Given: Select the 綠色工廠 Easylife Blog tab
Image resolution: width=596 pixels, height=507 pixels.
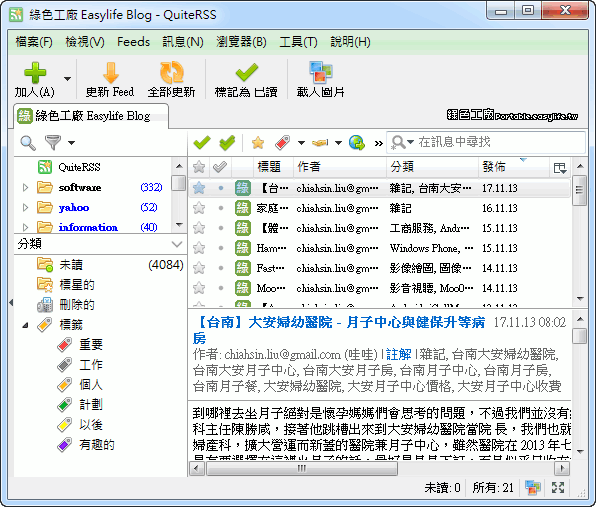Looking at the screenshot, I should click(x=91, y=116).
